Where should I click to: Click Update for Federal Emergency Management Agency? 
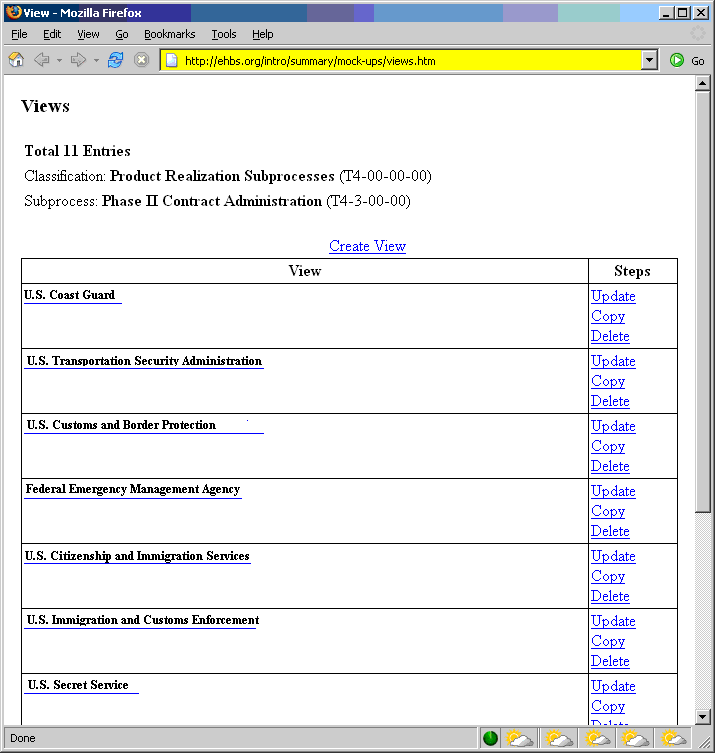tap(613, 491)
